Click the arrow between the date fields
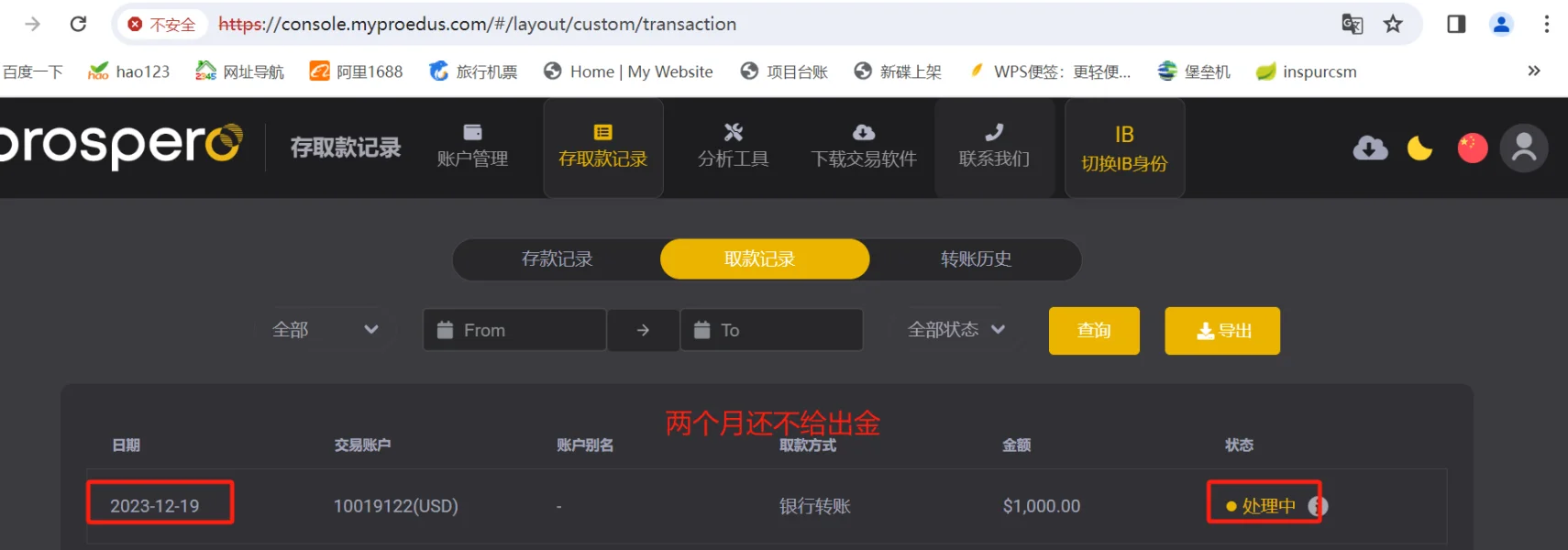 (x=643, y=330)
